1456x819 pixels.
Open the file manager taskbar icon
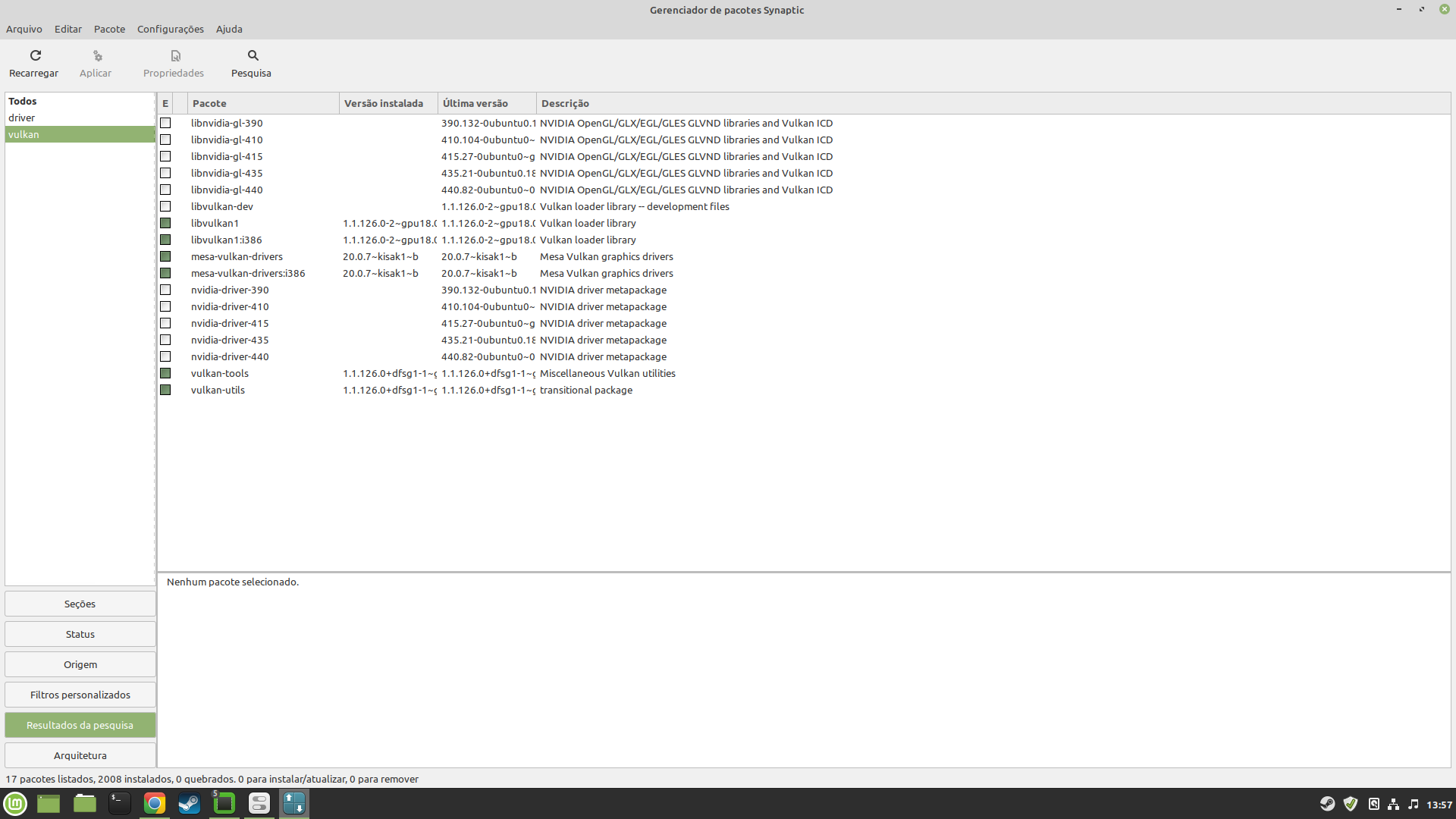[84, 803]
